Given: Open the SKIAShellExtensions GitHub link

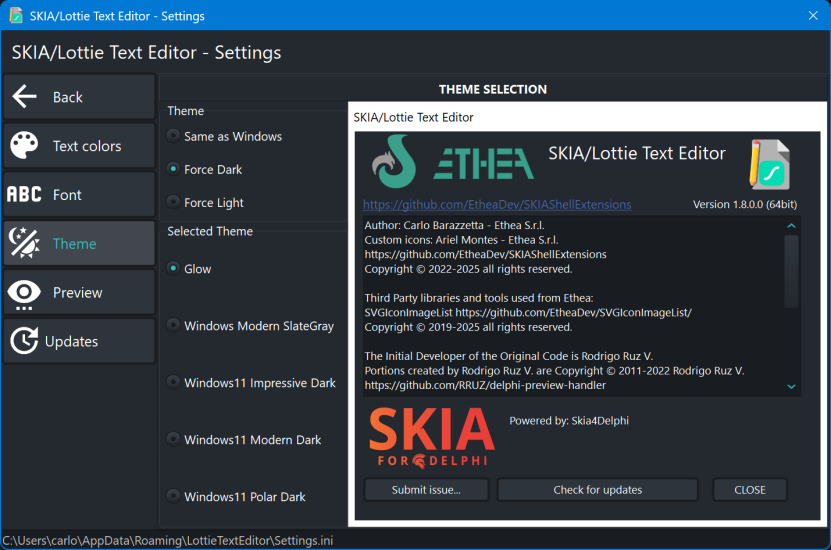Looking at the screenshot, I should click(497, 205).
